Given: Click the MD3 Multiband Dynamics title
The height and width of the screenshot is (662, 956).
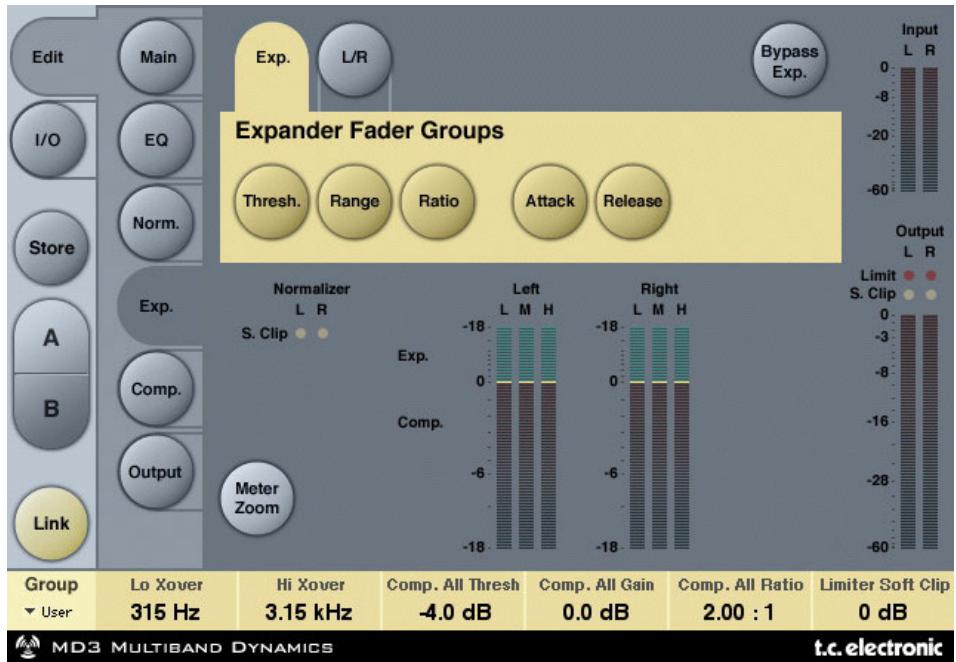Looking at the screenshot, I should pos(193,647).
